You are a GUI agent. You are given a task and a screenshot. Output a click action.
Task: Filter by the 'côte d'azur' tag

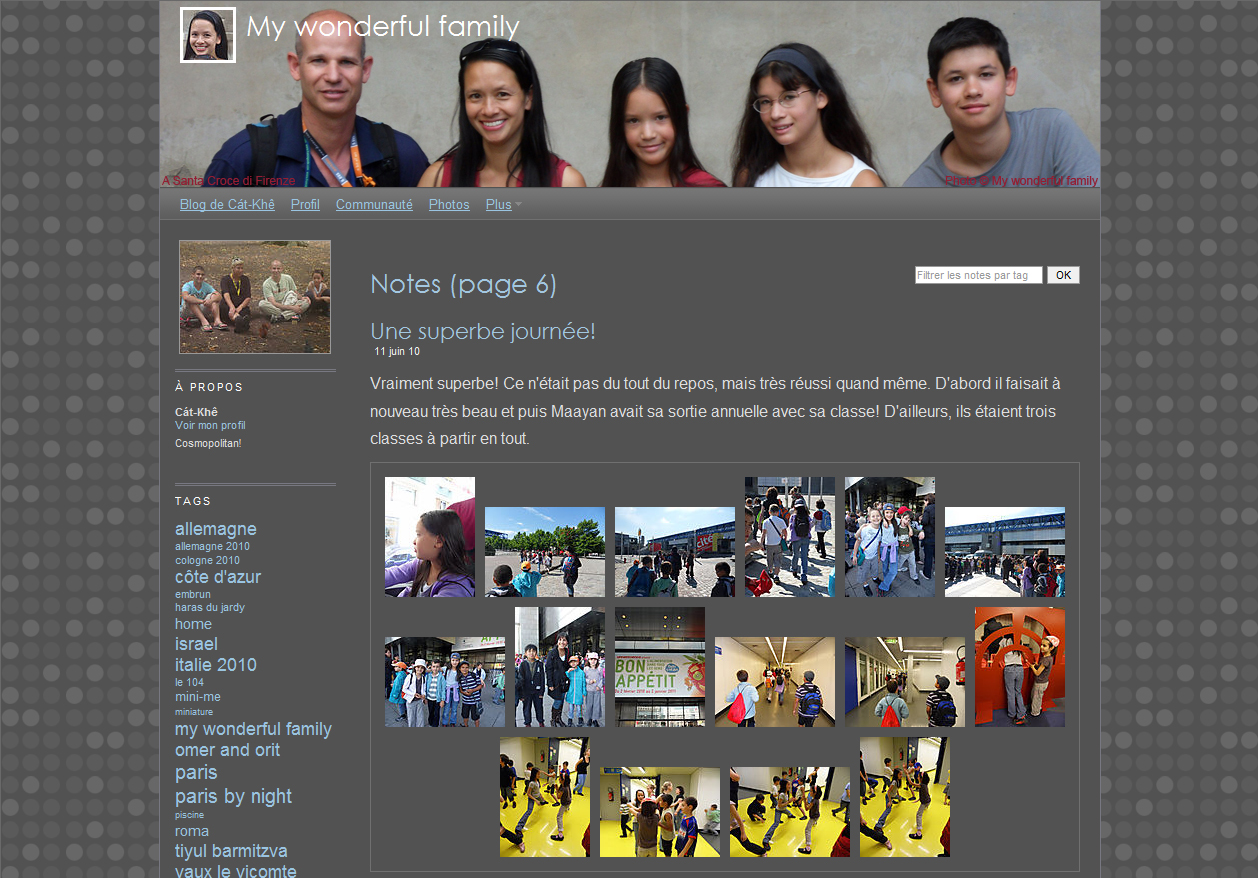(218, 577)
